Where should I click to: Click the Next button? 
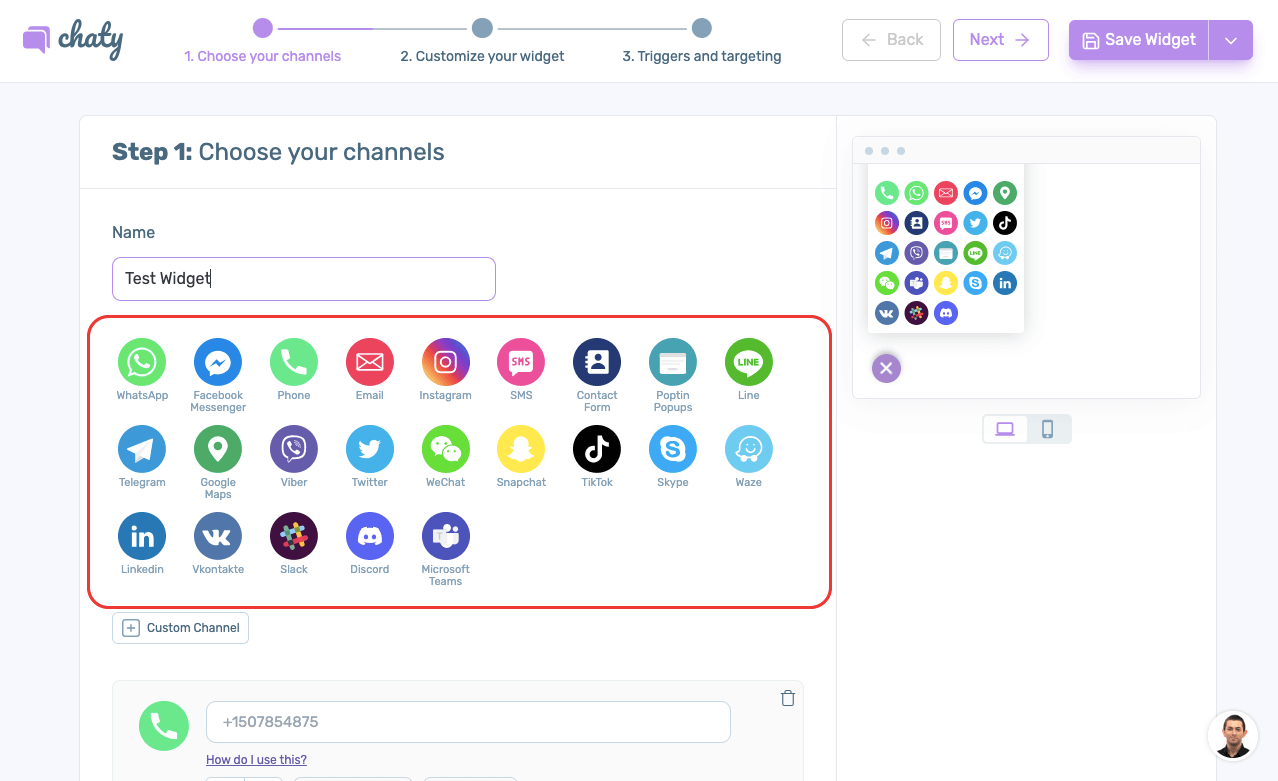pyautogui.click(x=1000, y=40)
